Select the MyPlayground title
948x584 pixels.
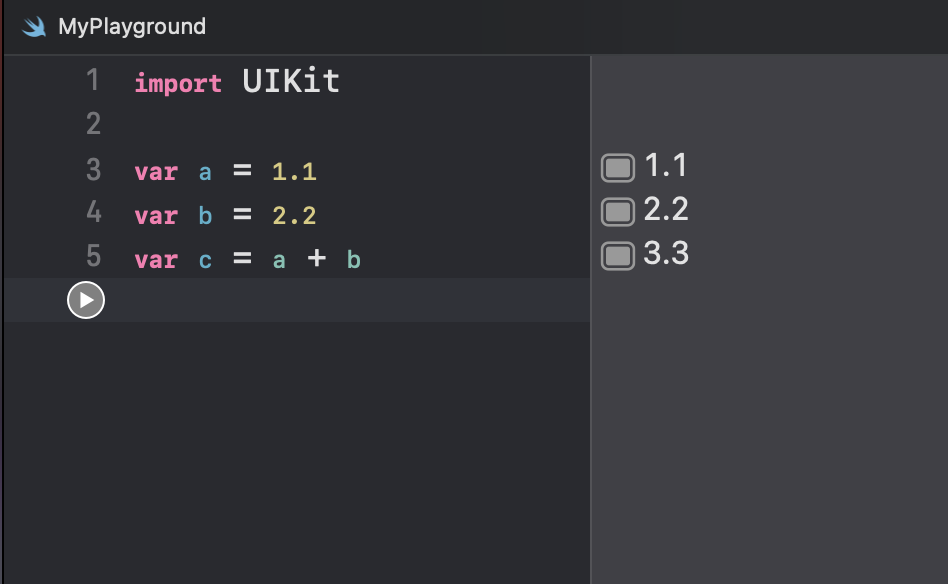pos(132,27)
